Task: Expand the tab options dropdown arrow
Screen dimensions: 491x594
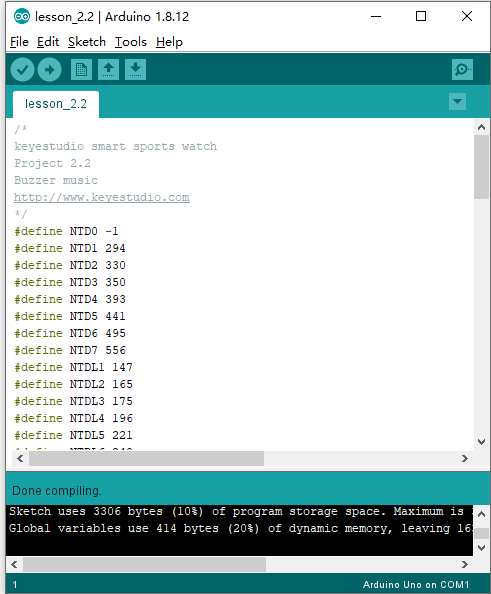Action: (x=457, y=102)
